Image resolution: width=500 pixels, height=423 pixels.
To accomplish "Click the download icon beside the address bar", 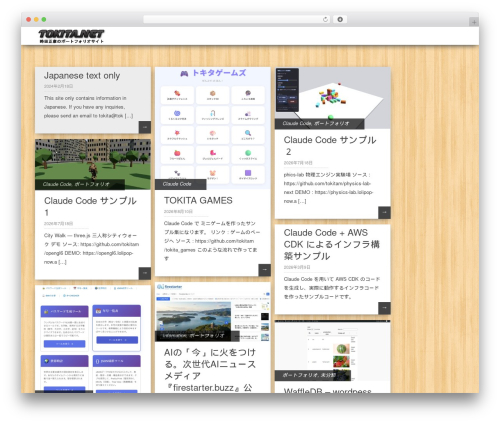I will [340, 20].
